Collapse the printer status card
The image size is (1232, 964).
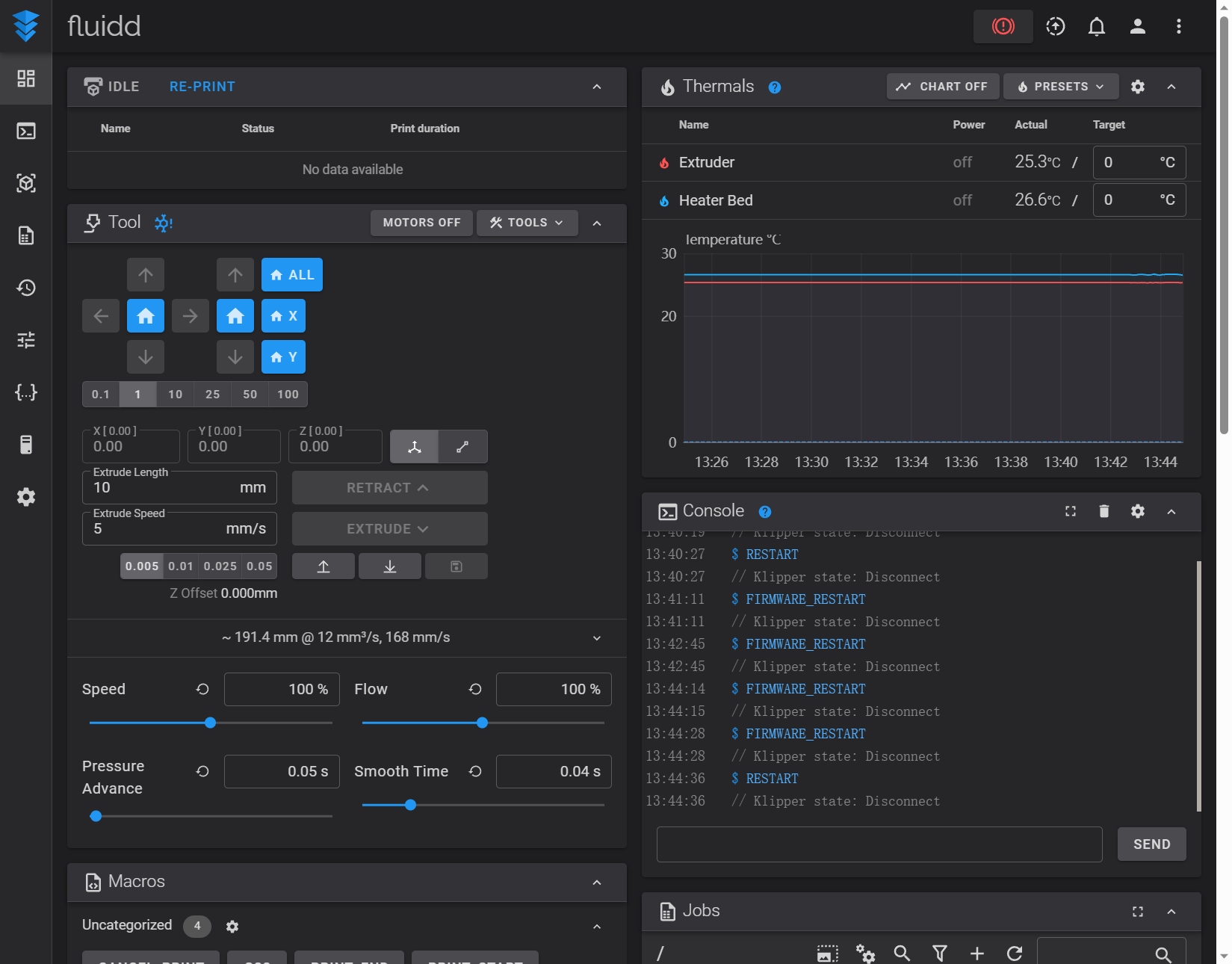596,87
